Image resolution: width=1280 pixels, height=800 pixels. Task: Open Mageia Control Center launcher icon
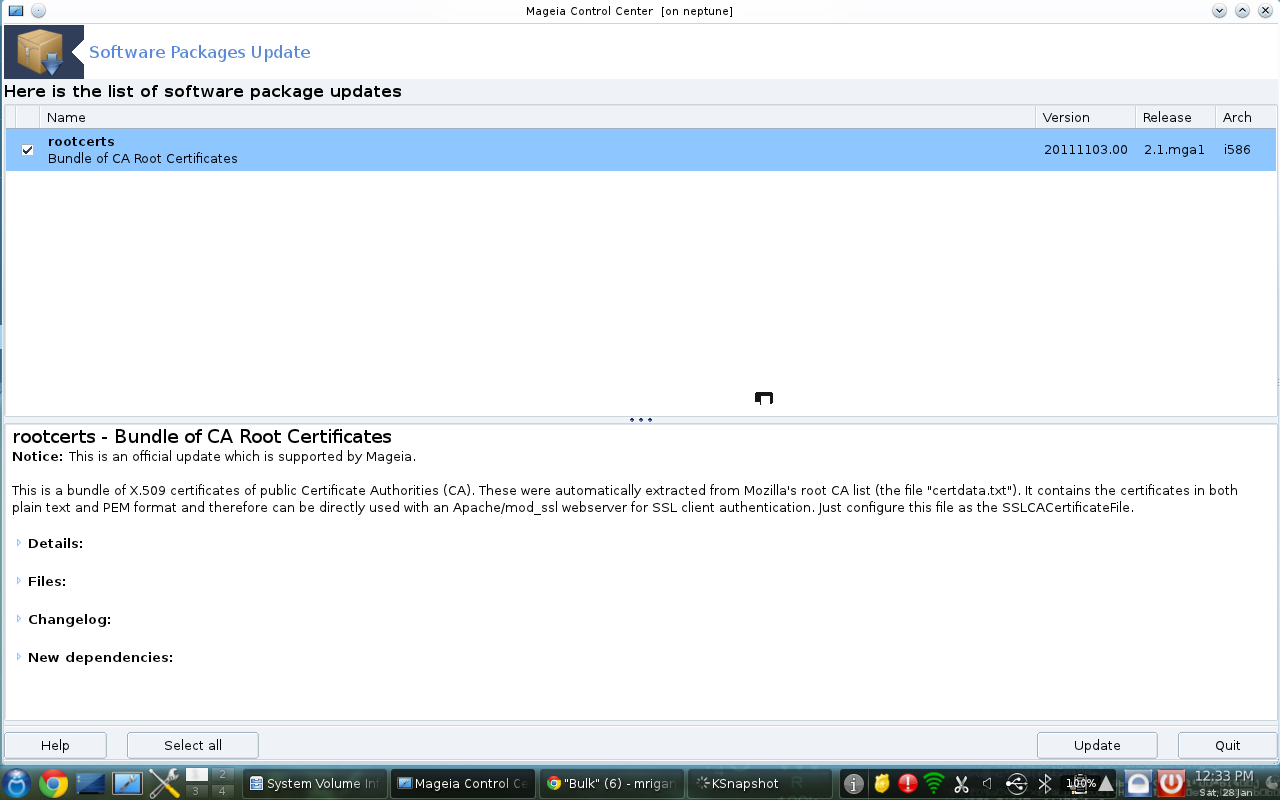click(127, 783)
